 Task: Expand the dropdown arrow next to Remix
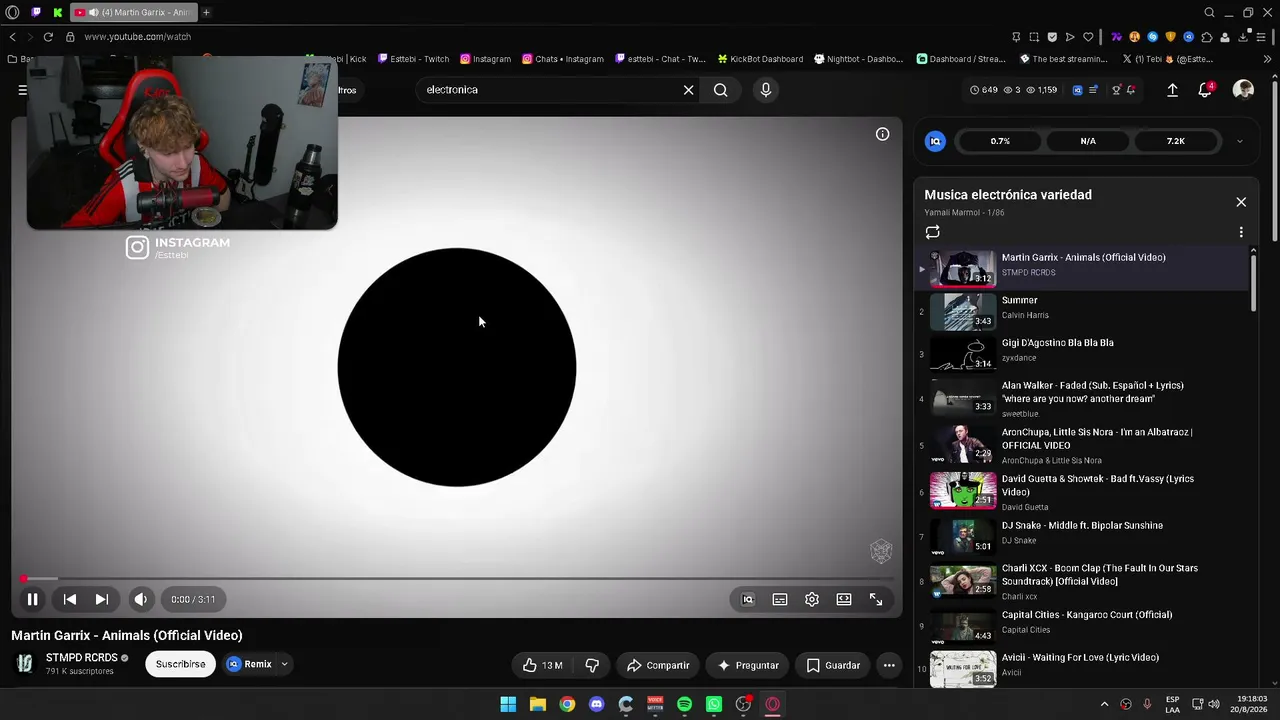[284, 664]
